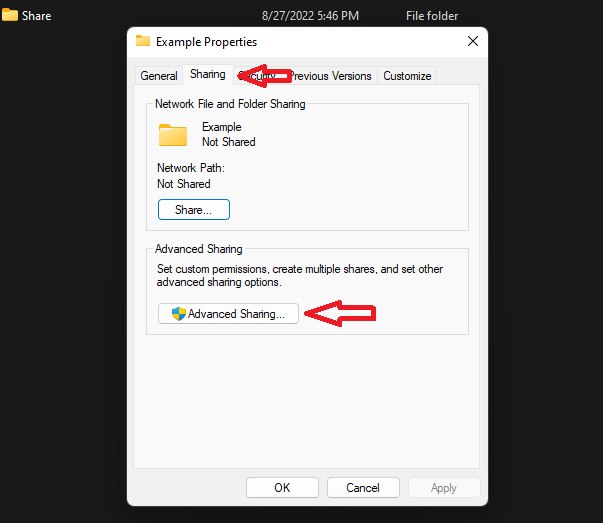Confirm with the OK button
Screen dimensions: 603x523
[x=282, y=488]
